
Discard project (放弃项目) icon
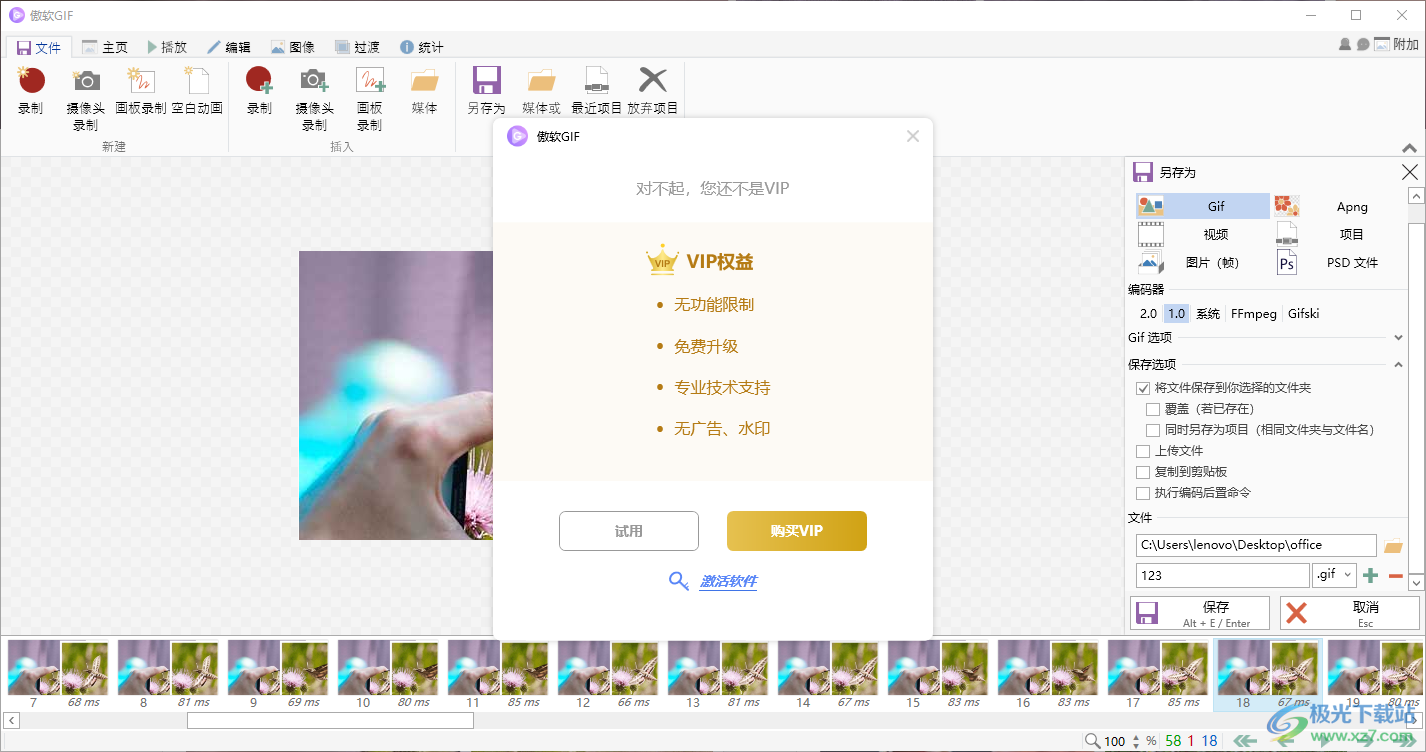point(652,81)
